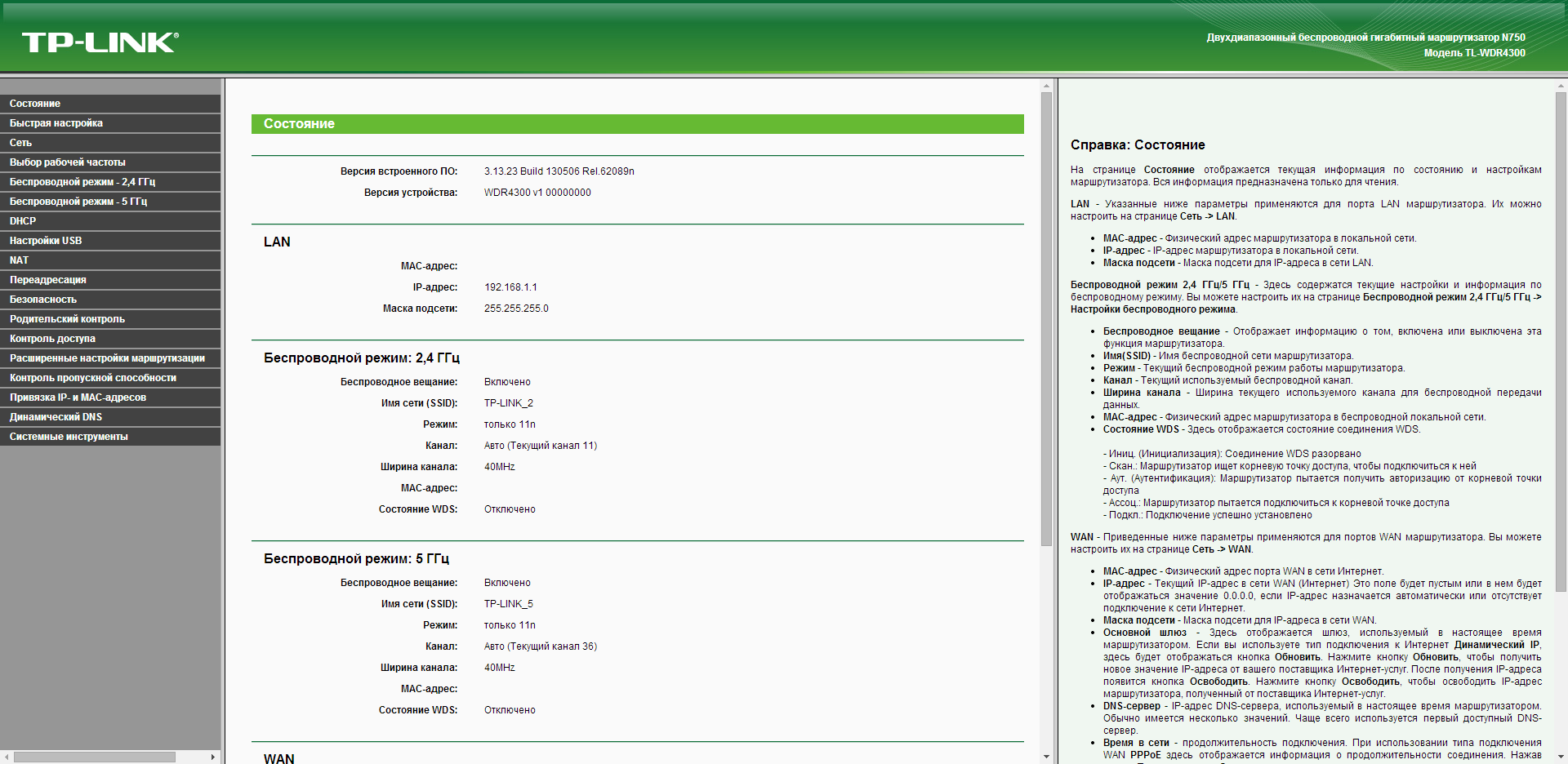The height and width of the screenshot is (764, 1568).
Task: Click the SSID value TP-LINK_5
Action: click(x=509, y=604)
